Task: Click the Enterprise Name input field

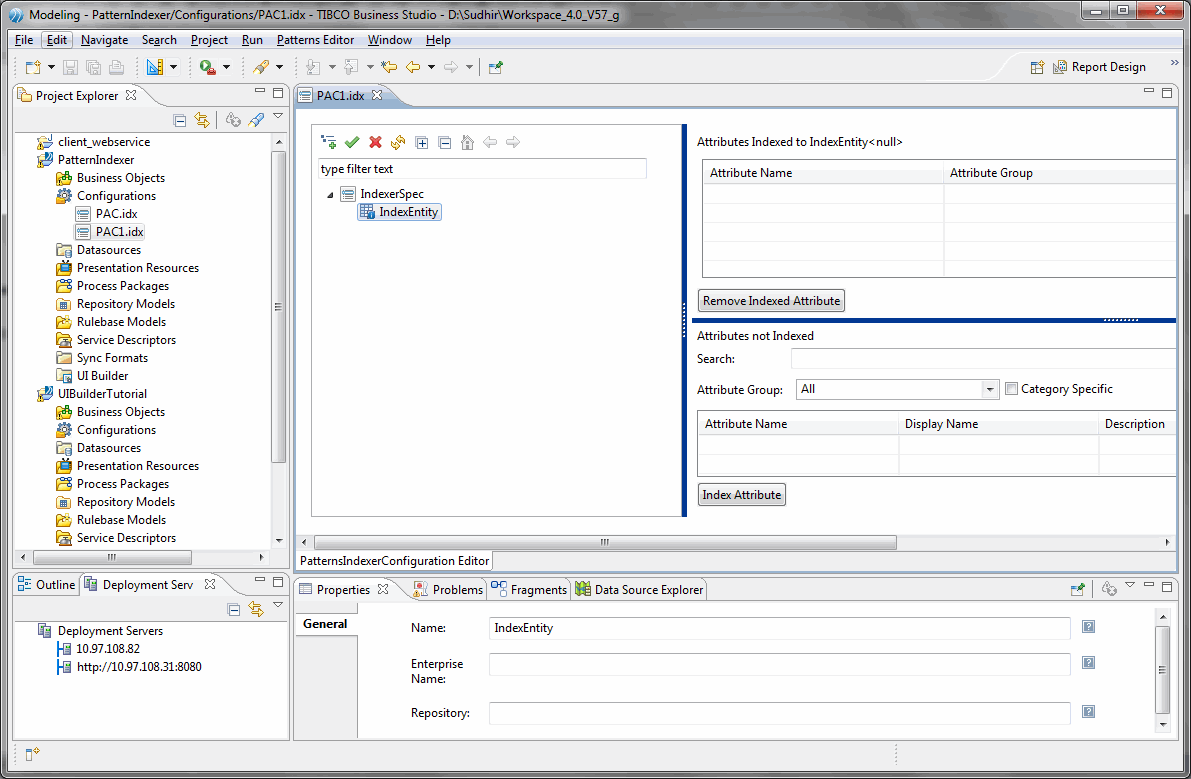Action: click(779, 664)
